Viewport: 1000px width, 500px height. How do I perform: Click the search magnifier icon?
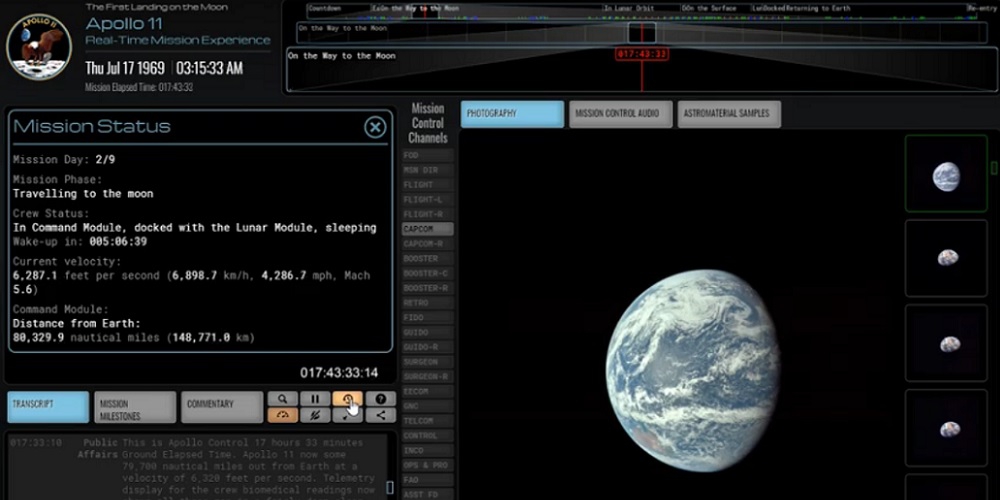[283, 399]
